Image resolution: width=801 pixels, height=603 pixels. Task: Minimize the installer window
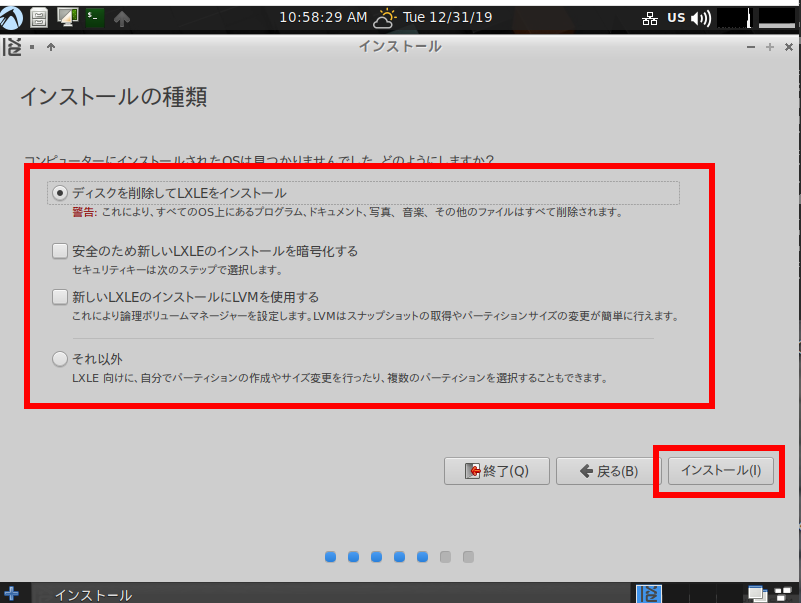point(750,47)
